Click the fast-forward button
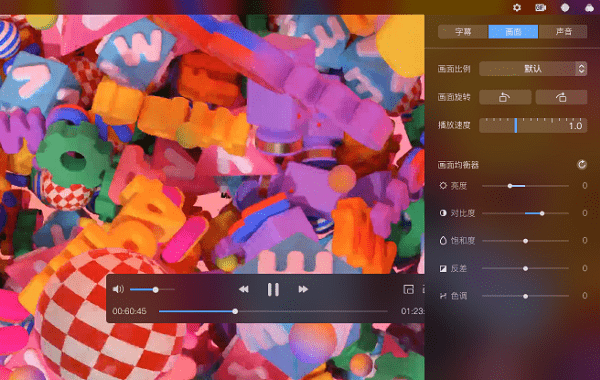This screenshot has width=600, height=380. coord(303,289)
